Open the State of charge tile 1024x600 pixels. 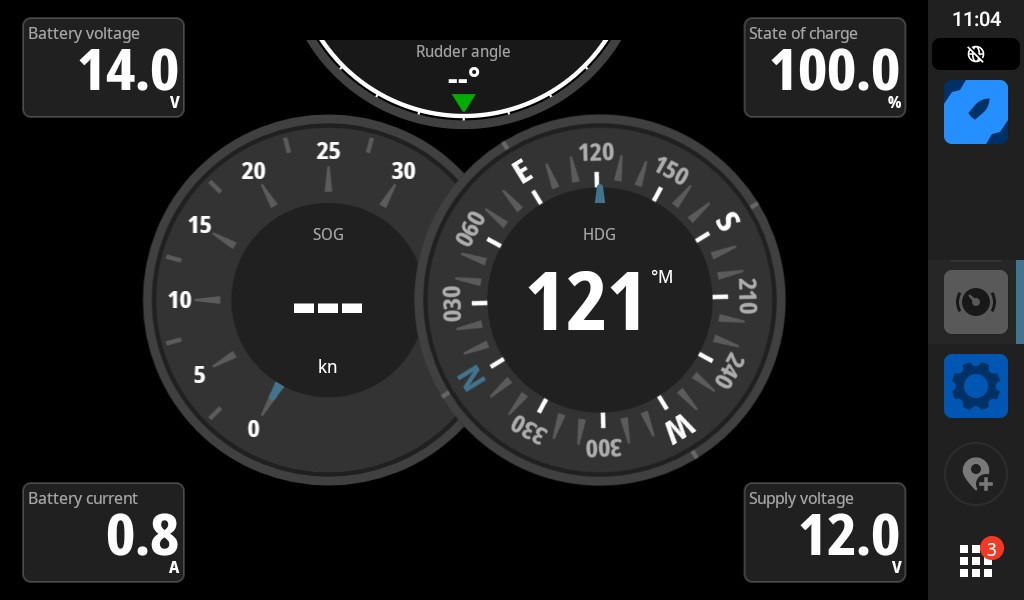click(824, 67)
